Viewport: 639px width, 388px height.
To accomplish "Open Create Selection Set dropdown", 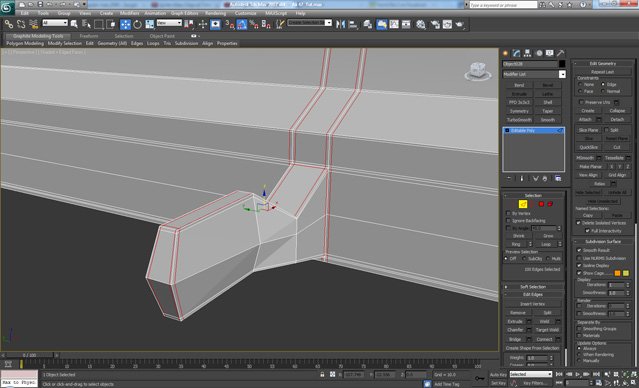I will 310,23.
